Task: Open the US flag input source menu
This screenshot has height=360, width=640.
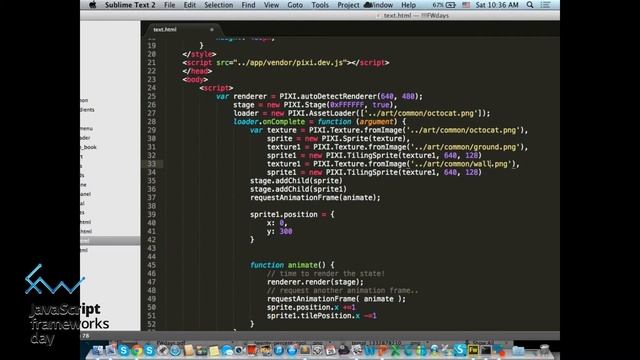Action: click(x=466, y=5)
